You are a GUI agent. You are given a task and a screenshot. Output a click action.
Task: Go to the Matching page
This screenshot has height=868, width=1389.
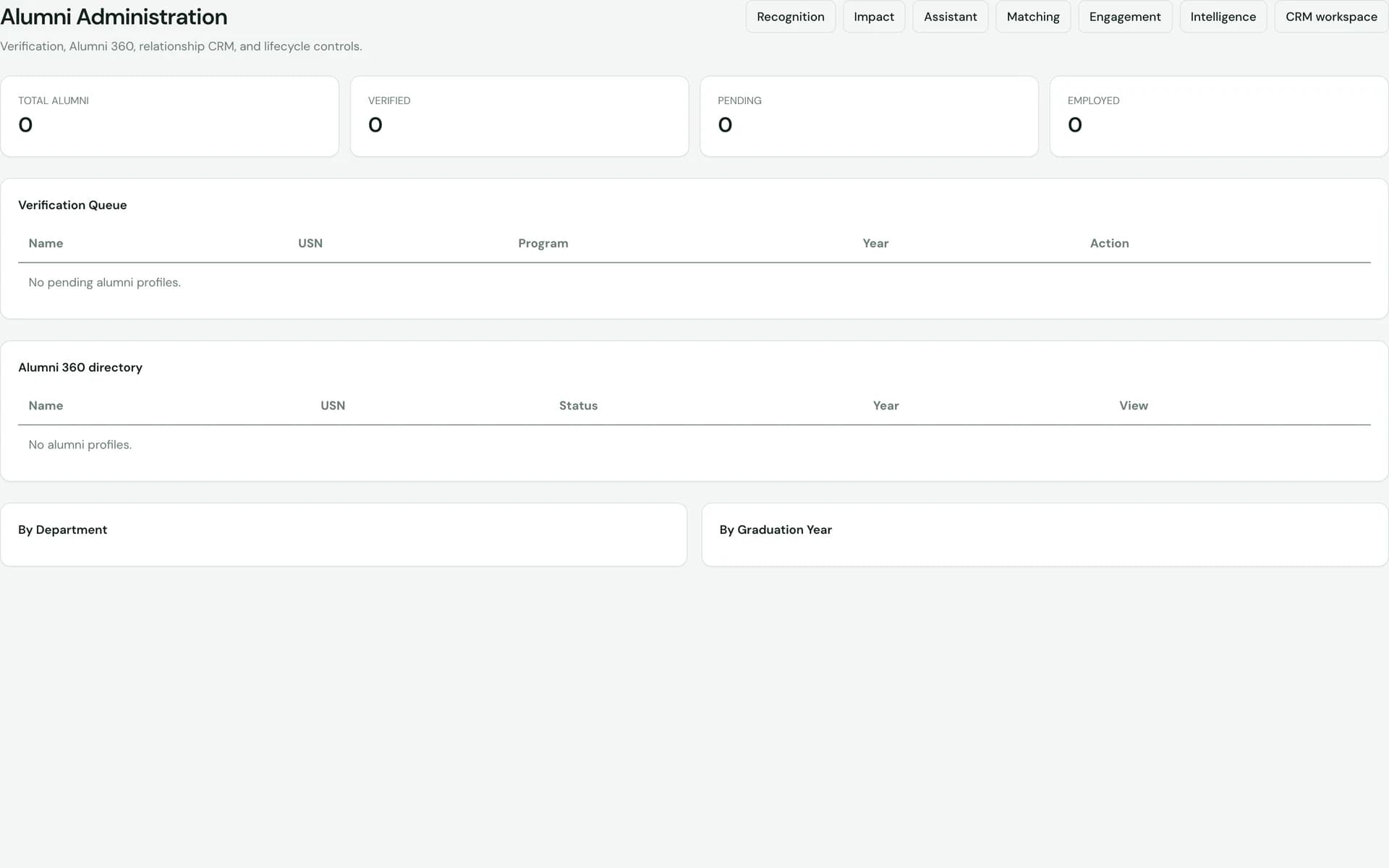click(1033, 17)
